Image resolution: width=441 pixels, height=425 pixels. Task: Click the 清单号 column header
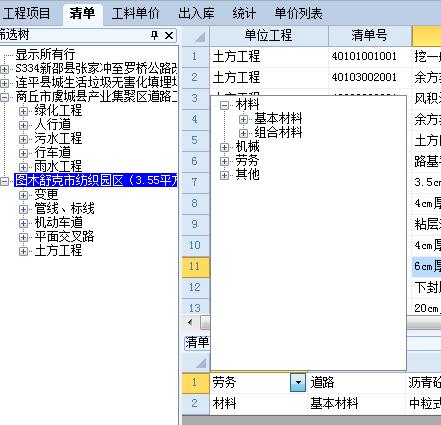pyautogui.click(x=370, y=35)
